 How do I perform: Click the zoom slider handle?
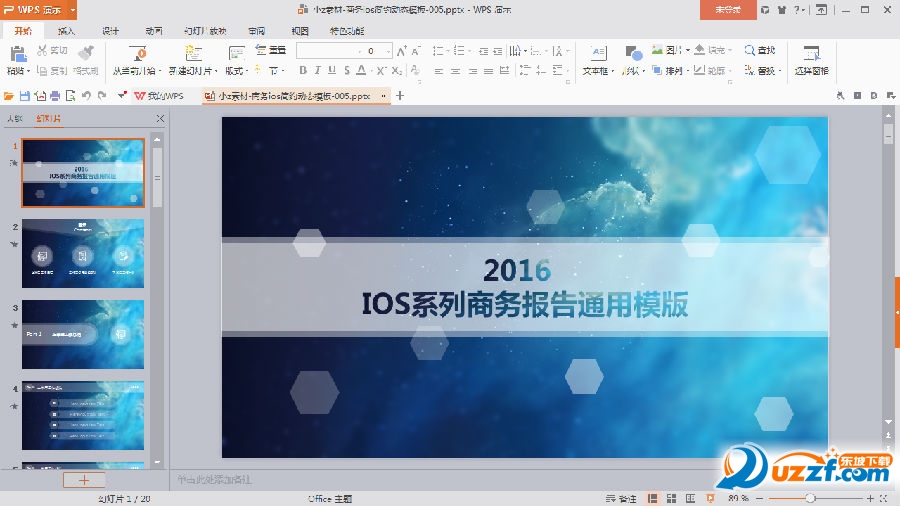click(809, 499)
